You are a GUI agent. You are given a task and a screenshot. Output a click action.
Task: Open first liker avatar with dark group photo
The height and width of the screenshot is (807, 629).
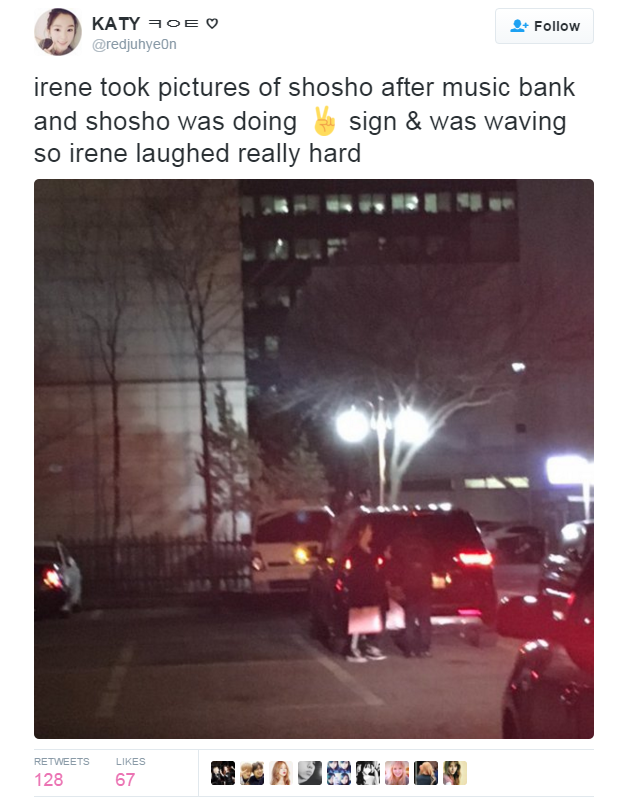tap(223, 773)
